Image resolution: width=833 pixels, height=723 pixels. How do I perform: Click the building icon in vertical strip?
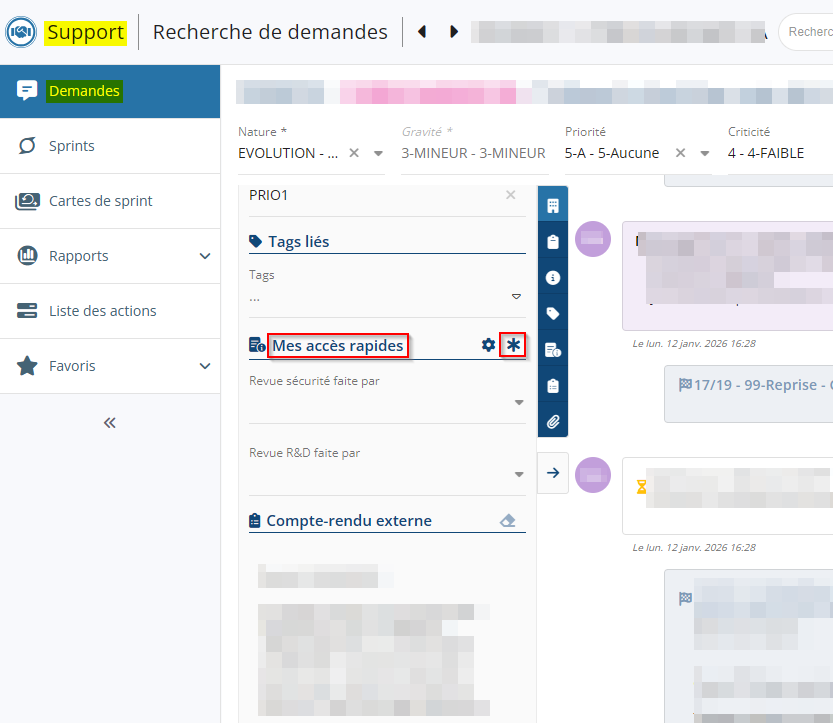pos(553,206)
